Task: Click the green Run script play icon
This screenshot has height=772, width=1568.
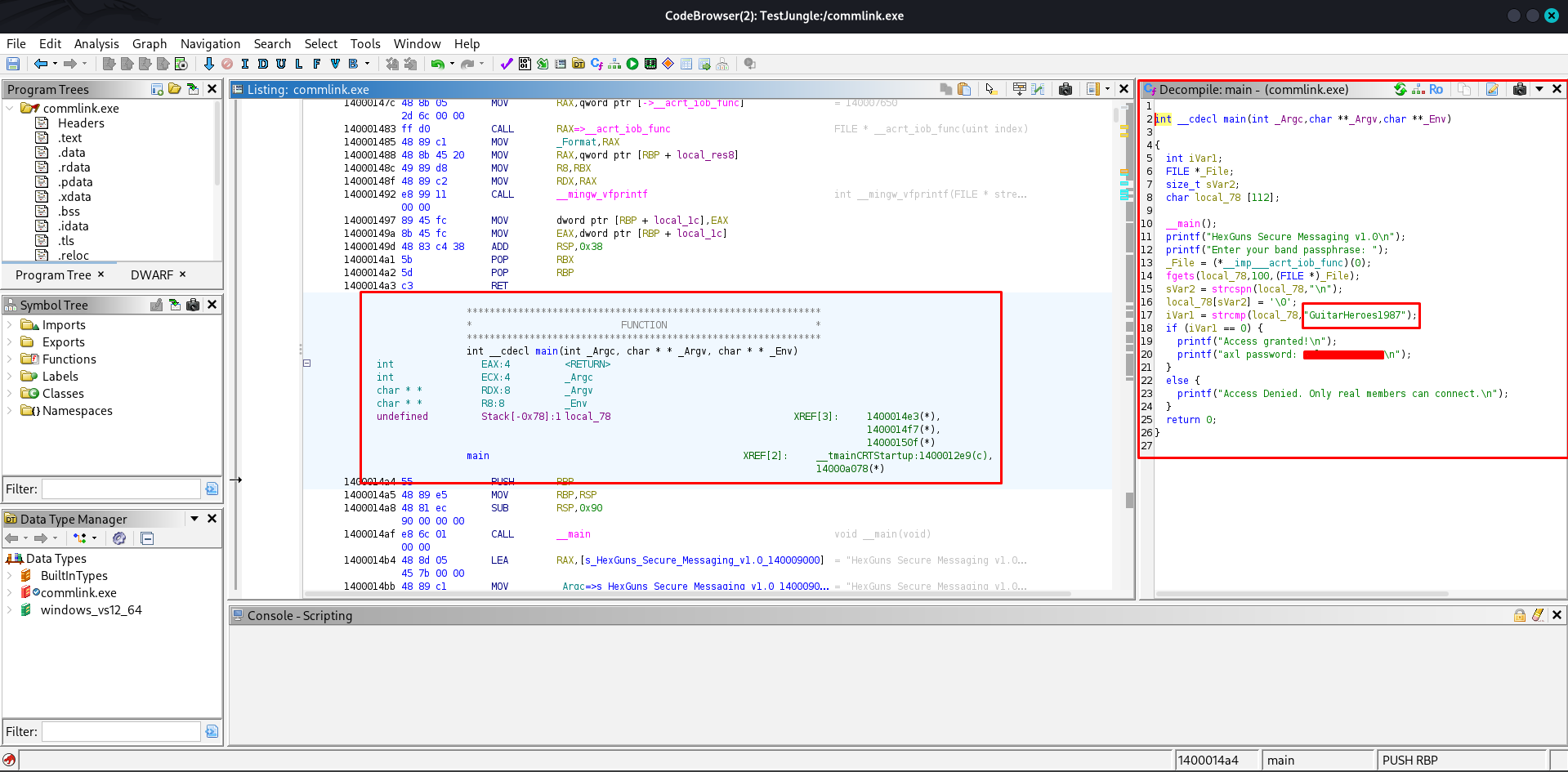Action: [x=632, y=64]
